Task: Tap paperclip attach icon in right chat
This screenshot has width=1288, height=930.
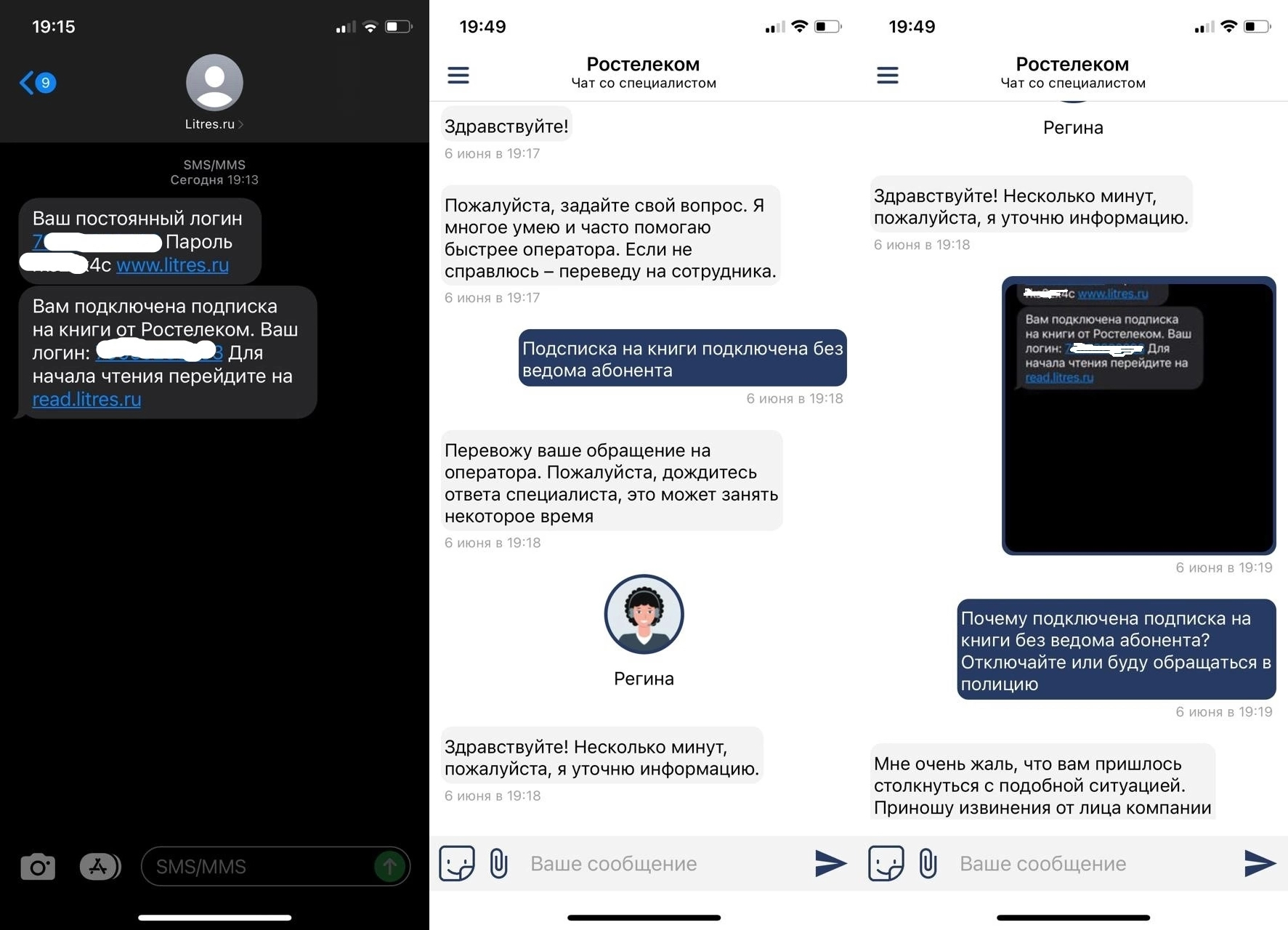Action: tap(928, 864)
